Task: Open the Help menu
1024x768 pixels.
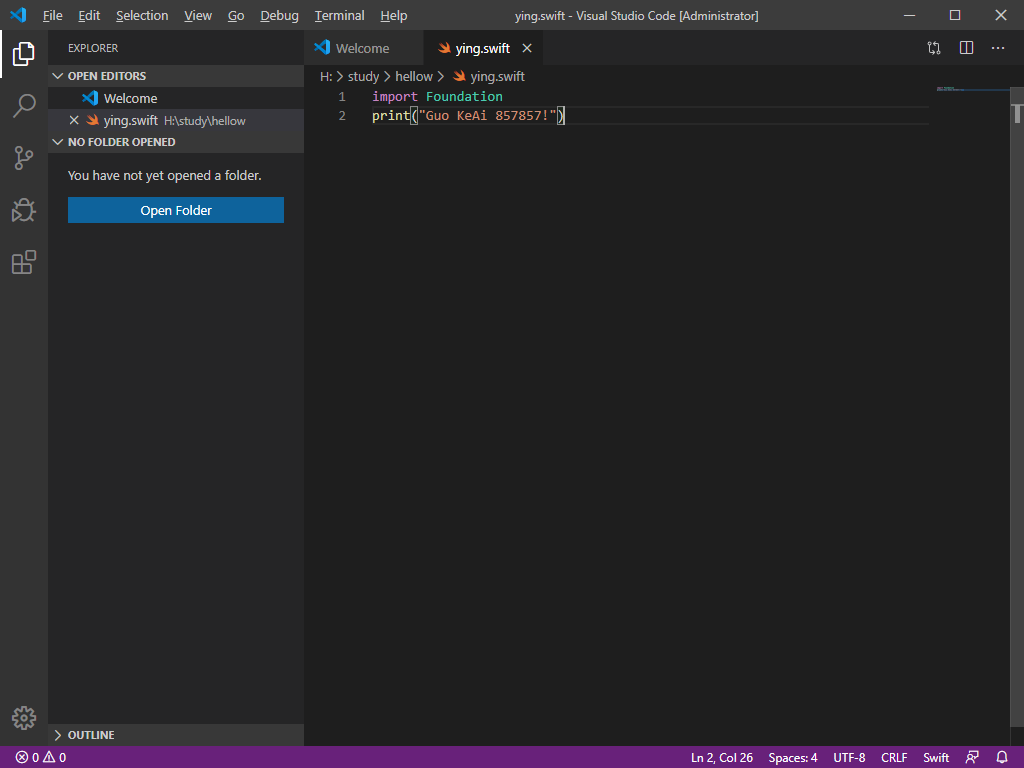Action: click(394, 15)
